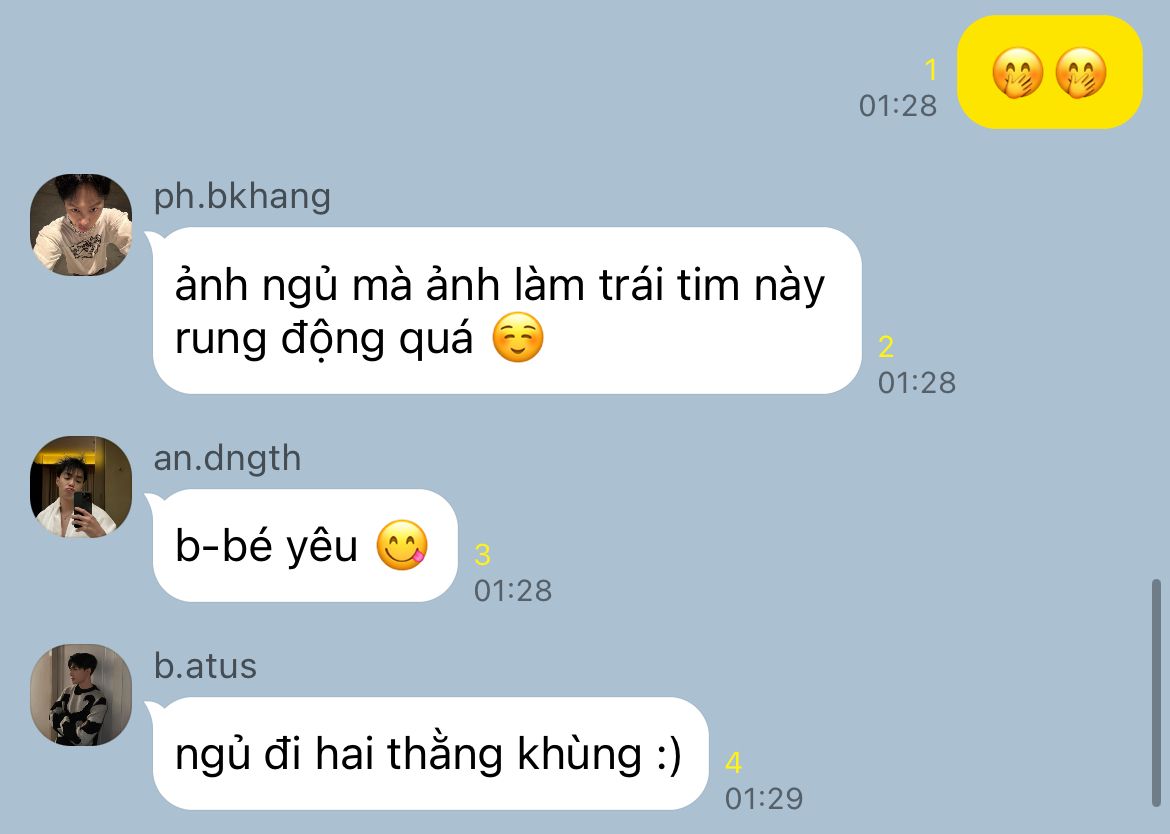The width and height of the screenshot is (1170, 834).
Task: Click the unread count 1 beside sent message
Action: pos(930,70)
